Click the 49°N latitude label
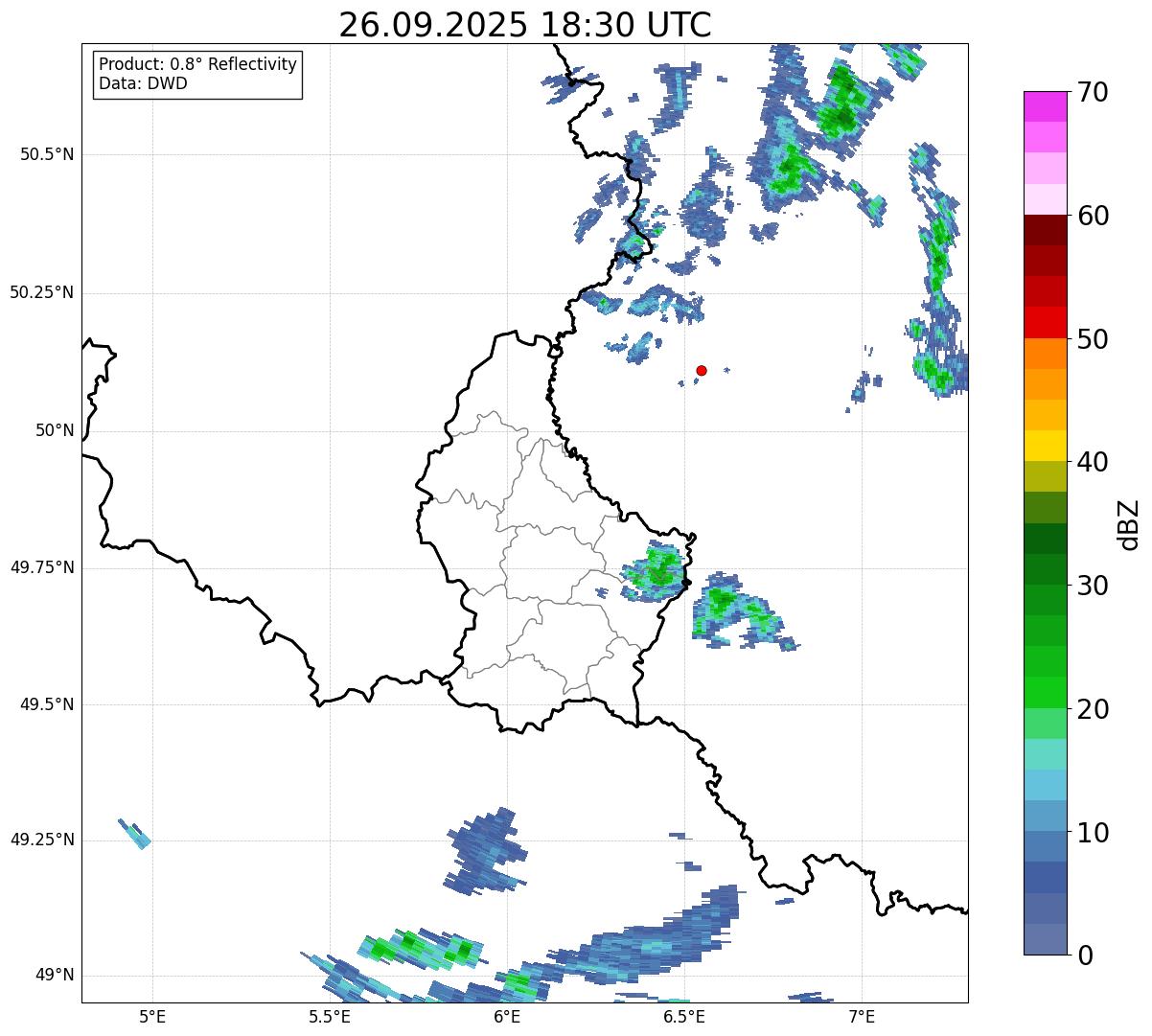Screen dimensions: 1152x1036 (55, 975)
